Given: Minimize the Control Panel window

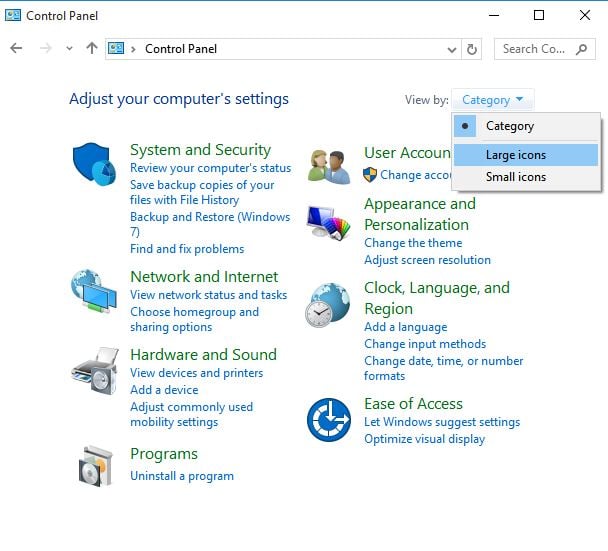Looking at the screenshot, I should [x=494, y=16].
